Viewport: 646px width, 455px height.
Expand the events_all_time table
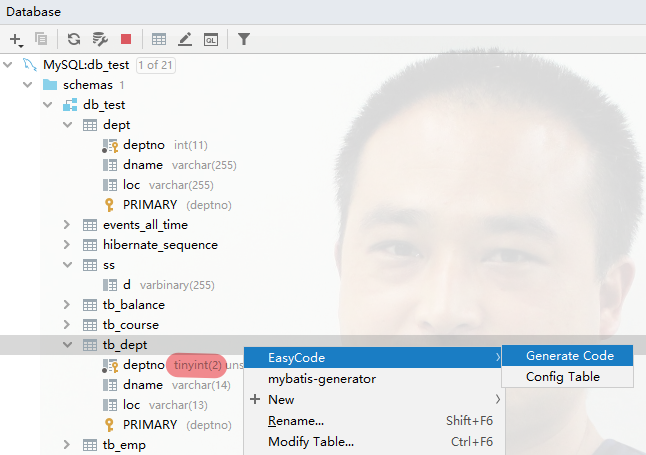coord(67,225)
